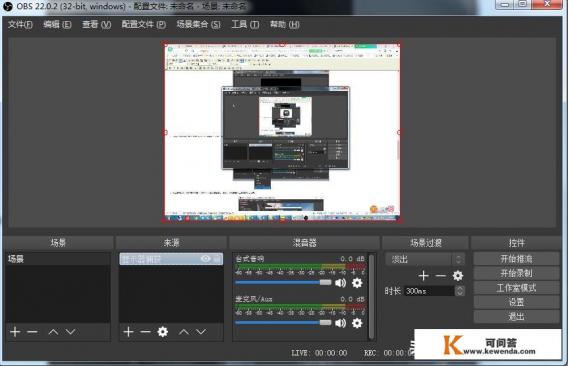Click the 时长 duration stepper arrows

[x=460, y=291]
